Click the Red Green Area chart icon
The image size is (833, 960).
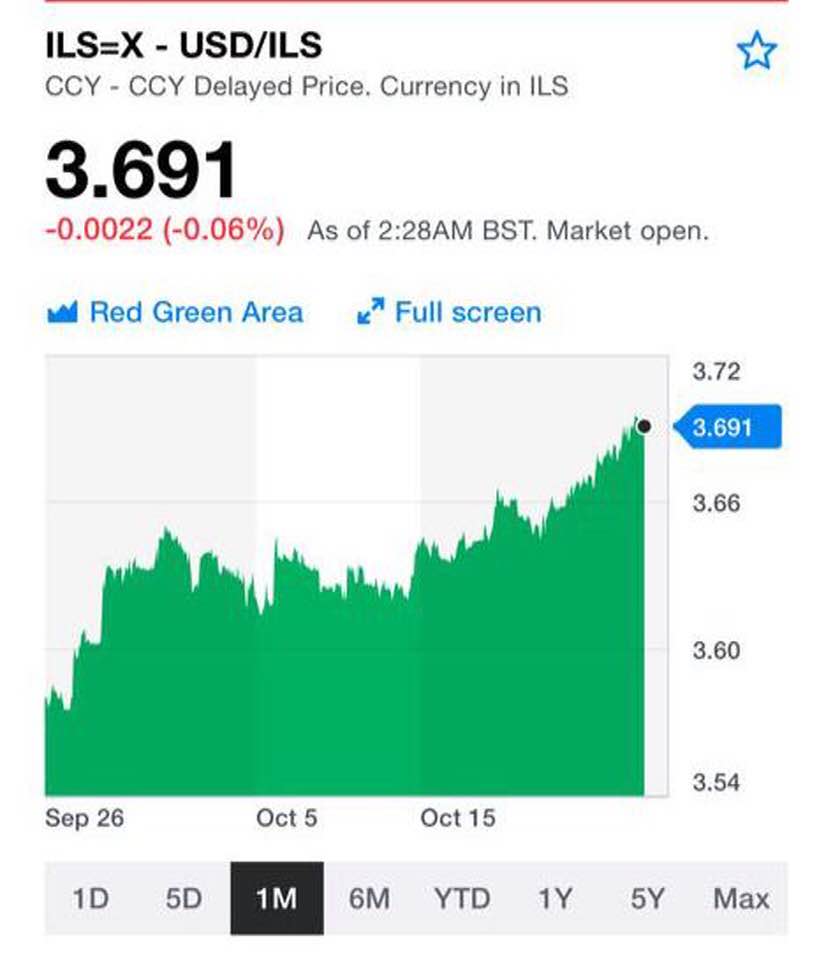tap(62, 312)
